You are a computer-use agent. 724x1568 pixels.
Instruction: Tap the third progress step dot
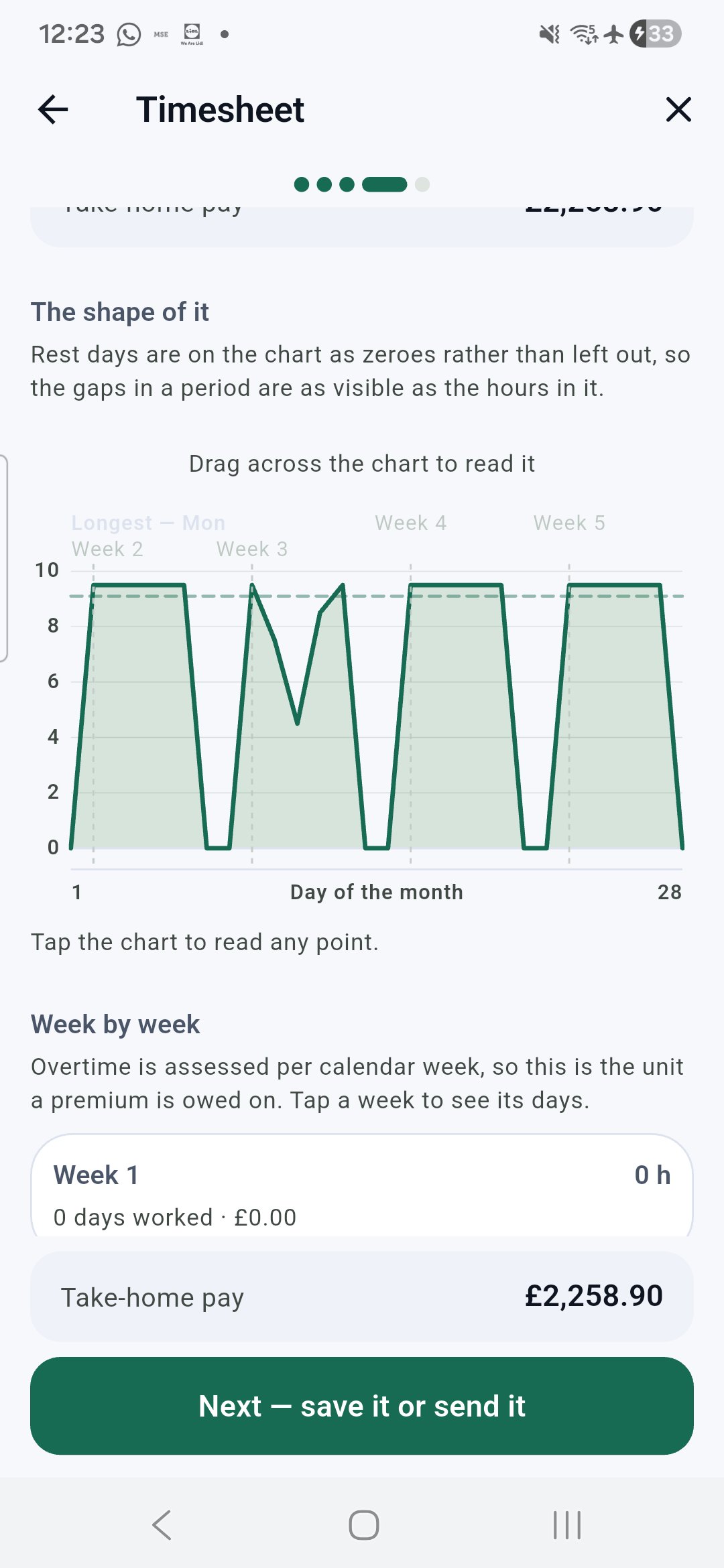coord(347,184)
